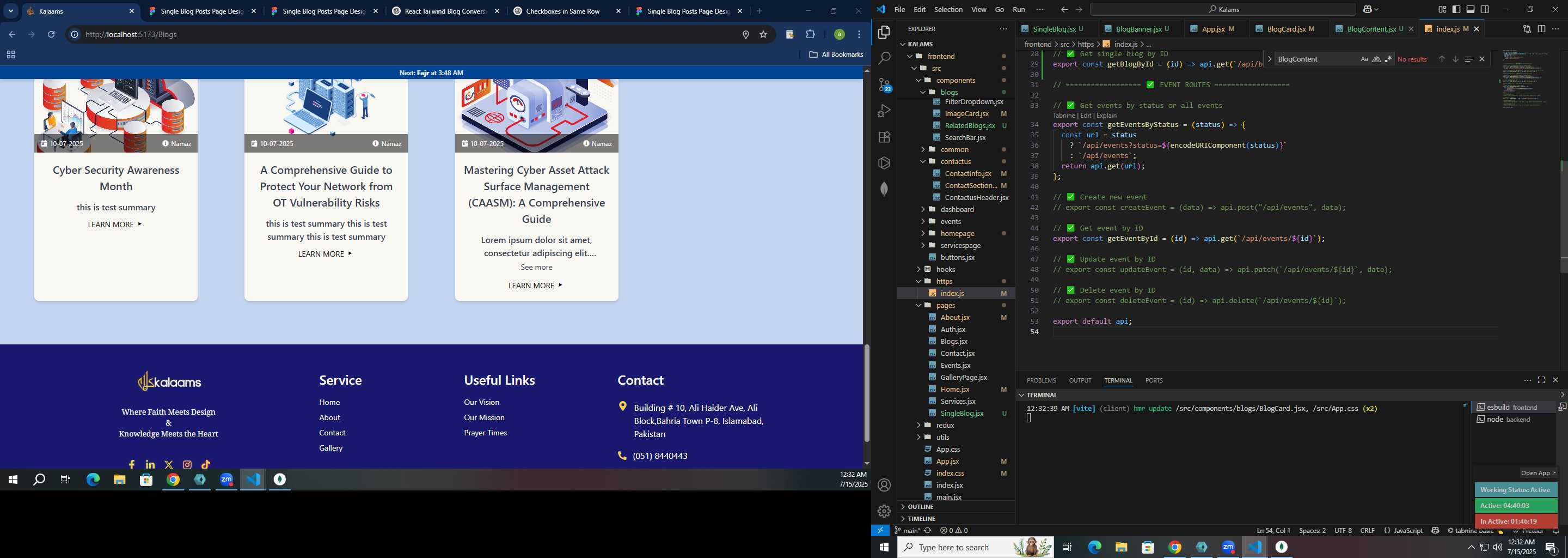Open Prayer Times footer link

pos(485,433)
